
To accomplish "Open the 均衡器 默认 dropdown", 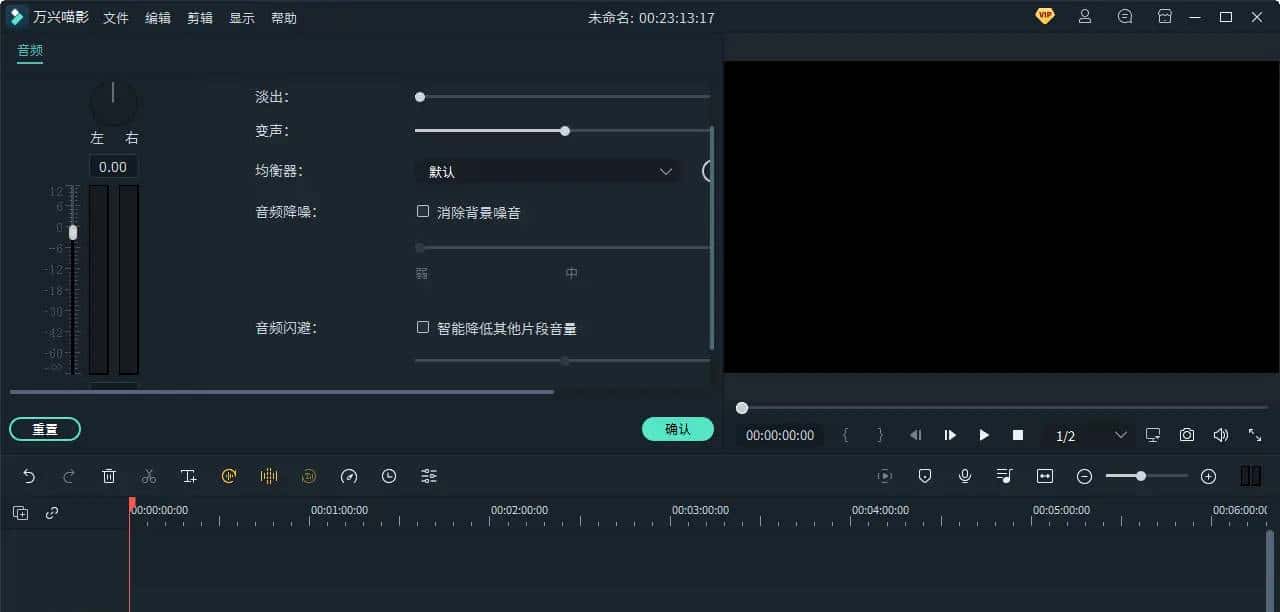I will click(546, 171).
